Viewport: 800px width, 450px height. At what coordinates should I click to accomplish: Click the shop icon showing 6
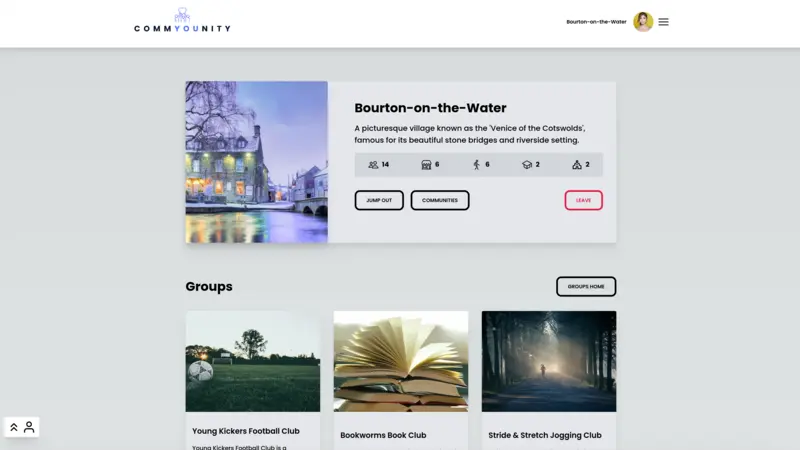coord(426,165)
